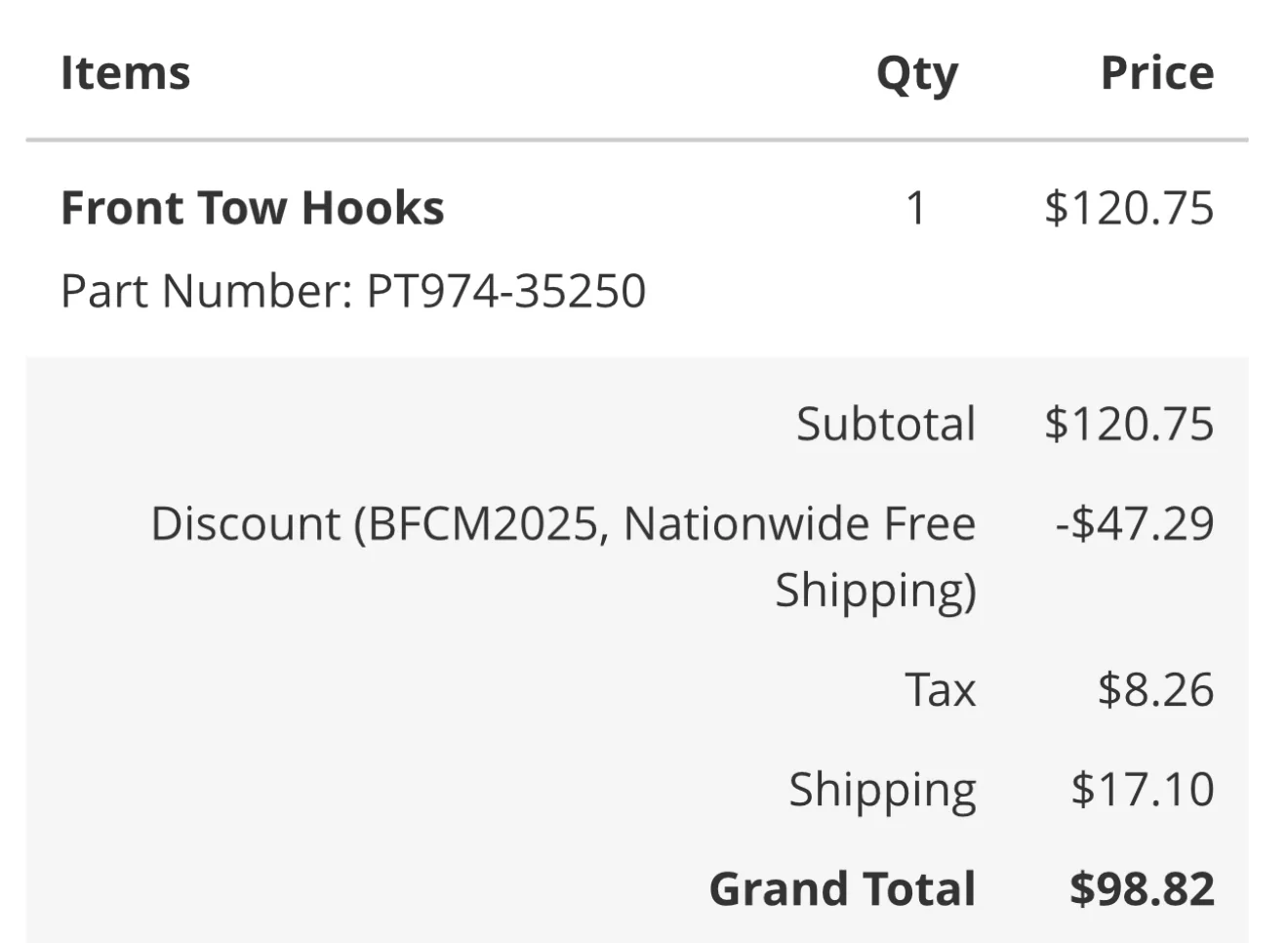Click the Tax label
Viewport: 1288px width, 943px height.
tap(940, 689)
